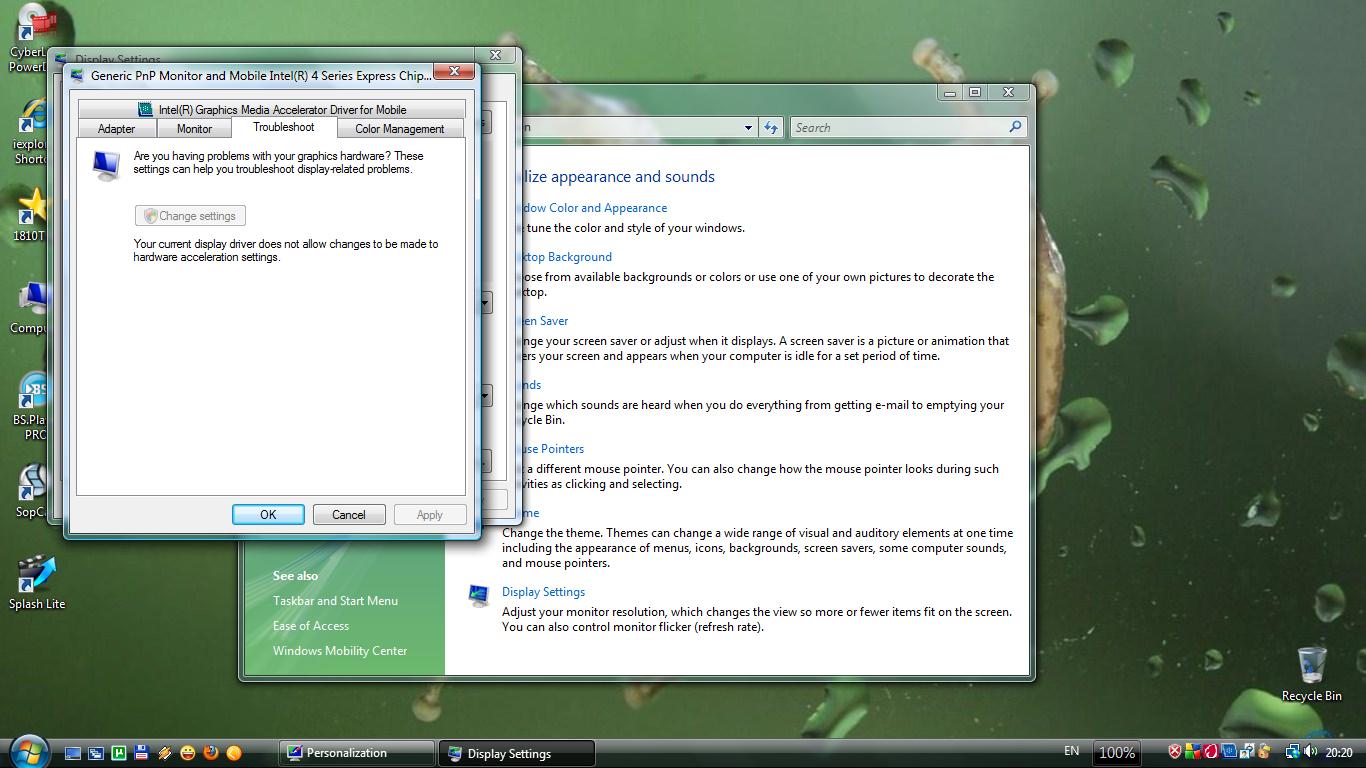Click the search magnifier in Personalization
This screenshot has width=1366, height=768.
1015,127
